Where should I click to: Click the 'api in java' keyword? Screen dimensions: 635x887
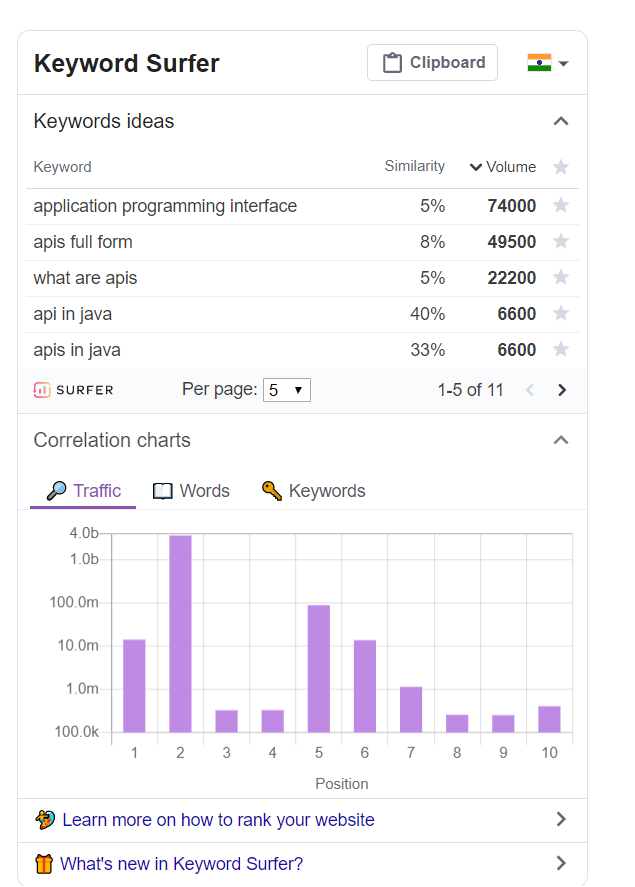(72, 314)
